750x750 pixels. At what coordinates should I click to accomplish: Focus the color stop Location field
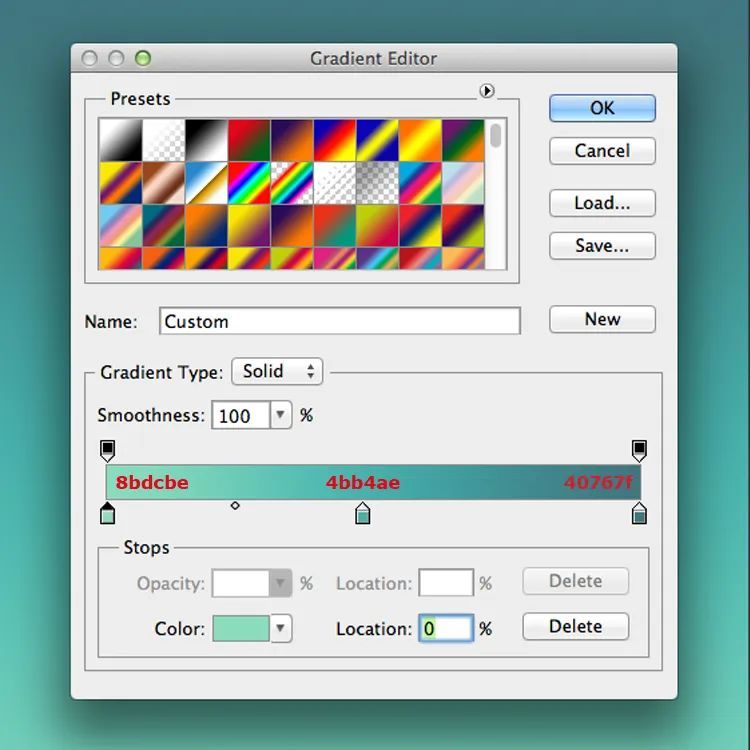click(446, 629)
